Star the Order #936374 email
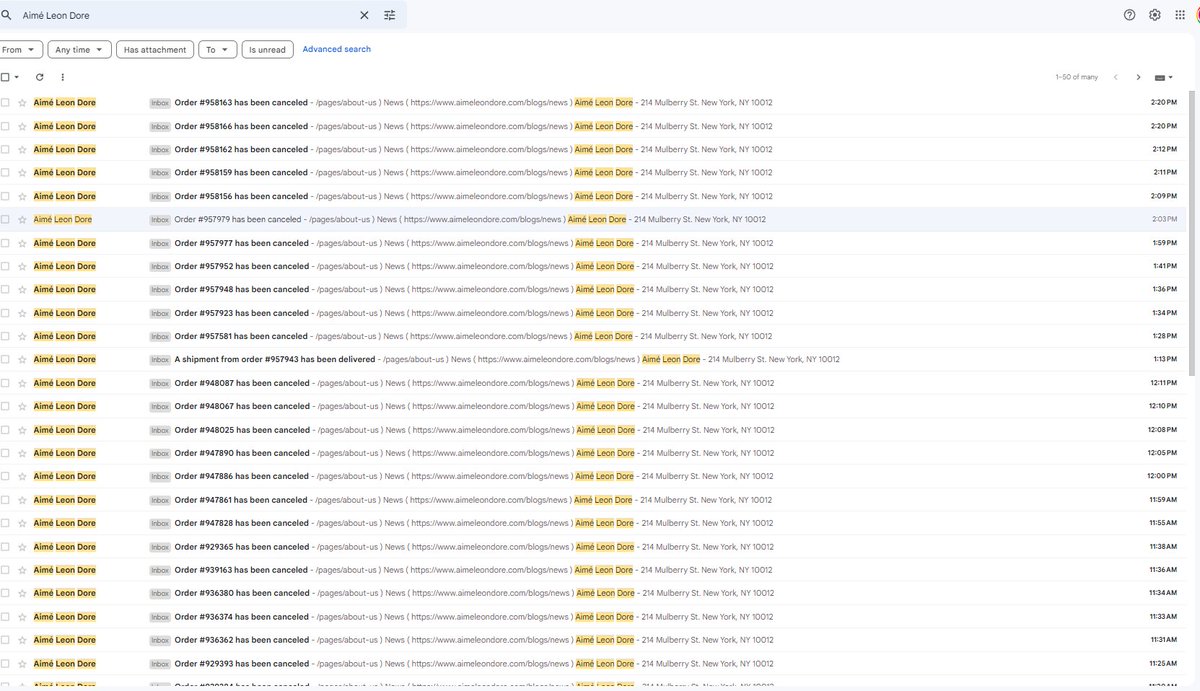This screenshot has height=691, width=1200. (22, 617)
